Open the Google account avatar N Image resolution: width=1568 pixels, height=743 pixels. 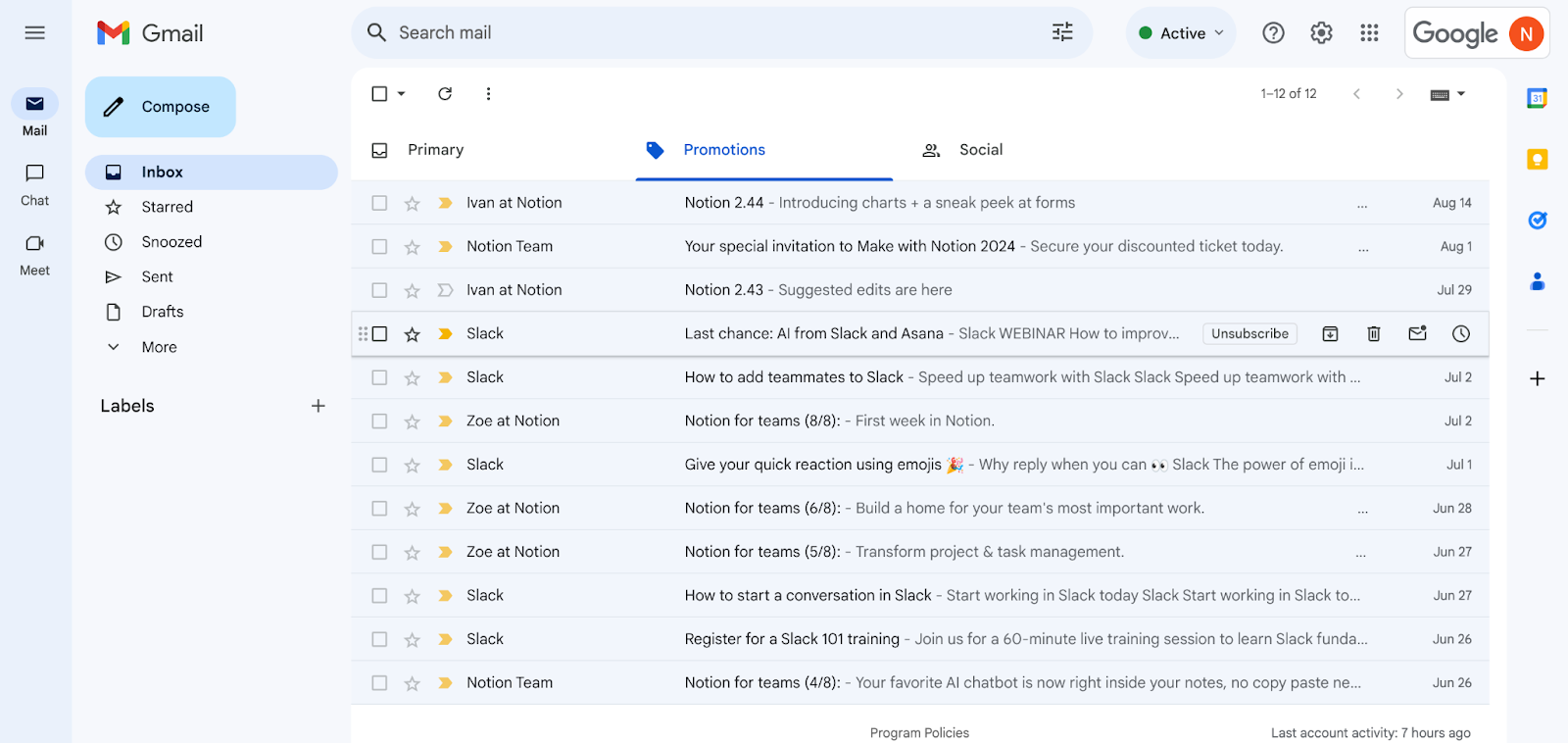(1526, 33)
